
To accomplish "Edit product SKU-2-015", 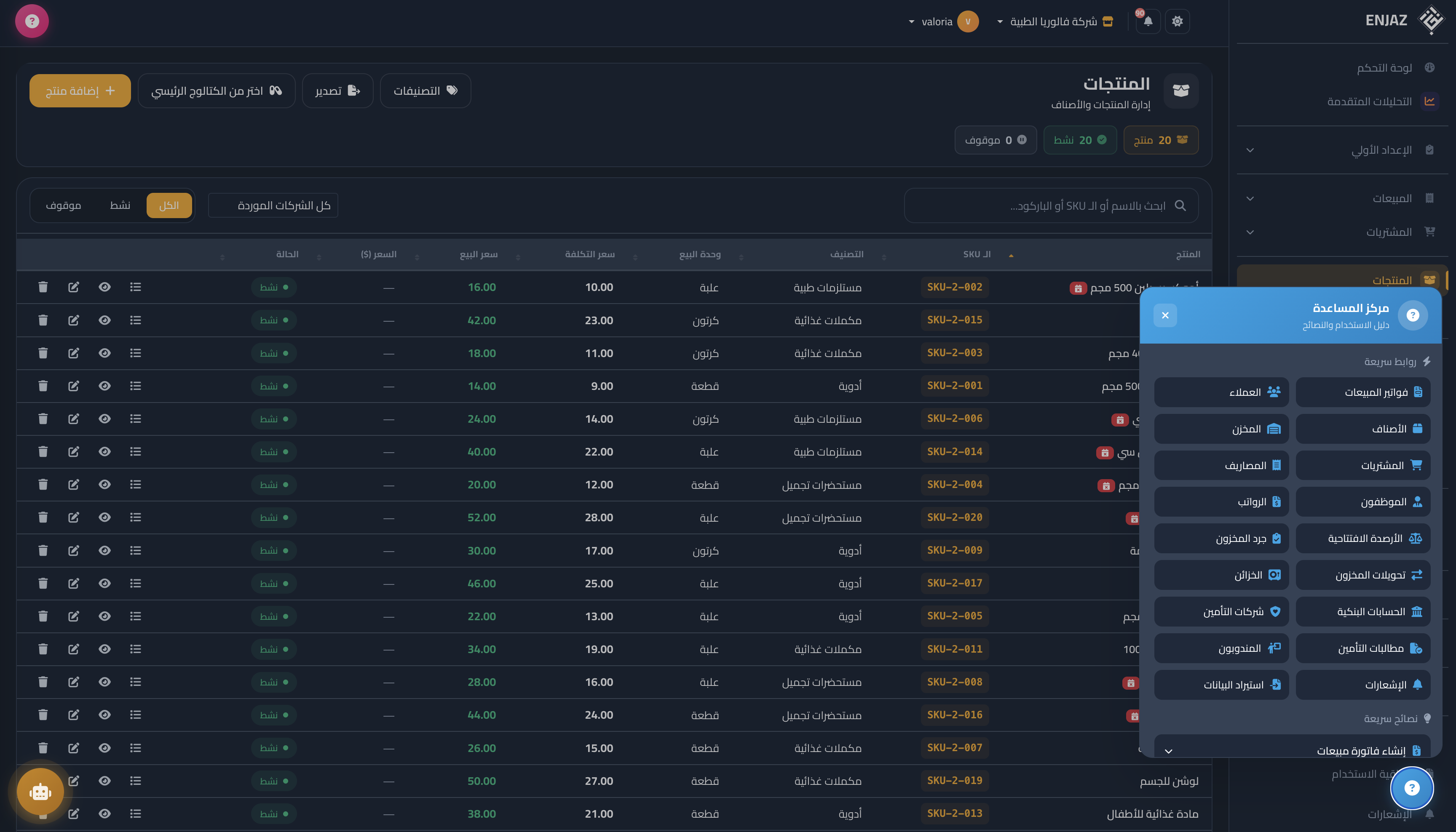I will coord(74,320).
